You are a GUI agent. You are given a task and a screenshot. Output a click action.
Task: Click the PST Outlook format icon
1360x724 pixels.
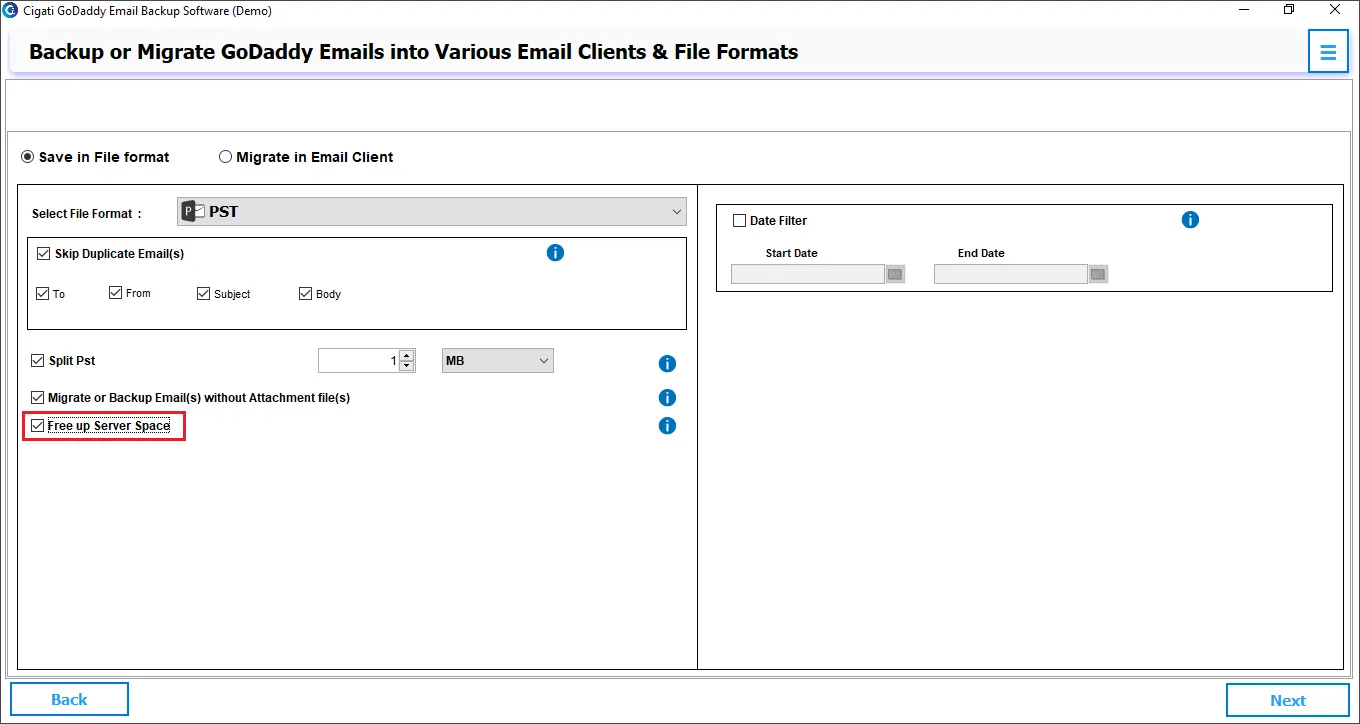pos(193,212)
